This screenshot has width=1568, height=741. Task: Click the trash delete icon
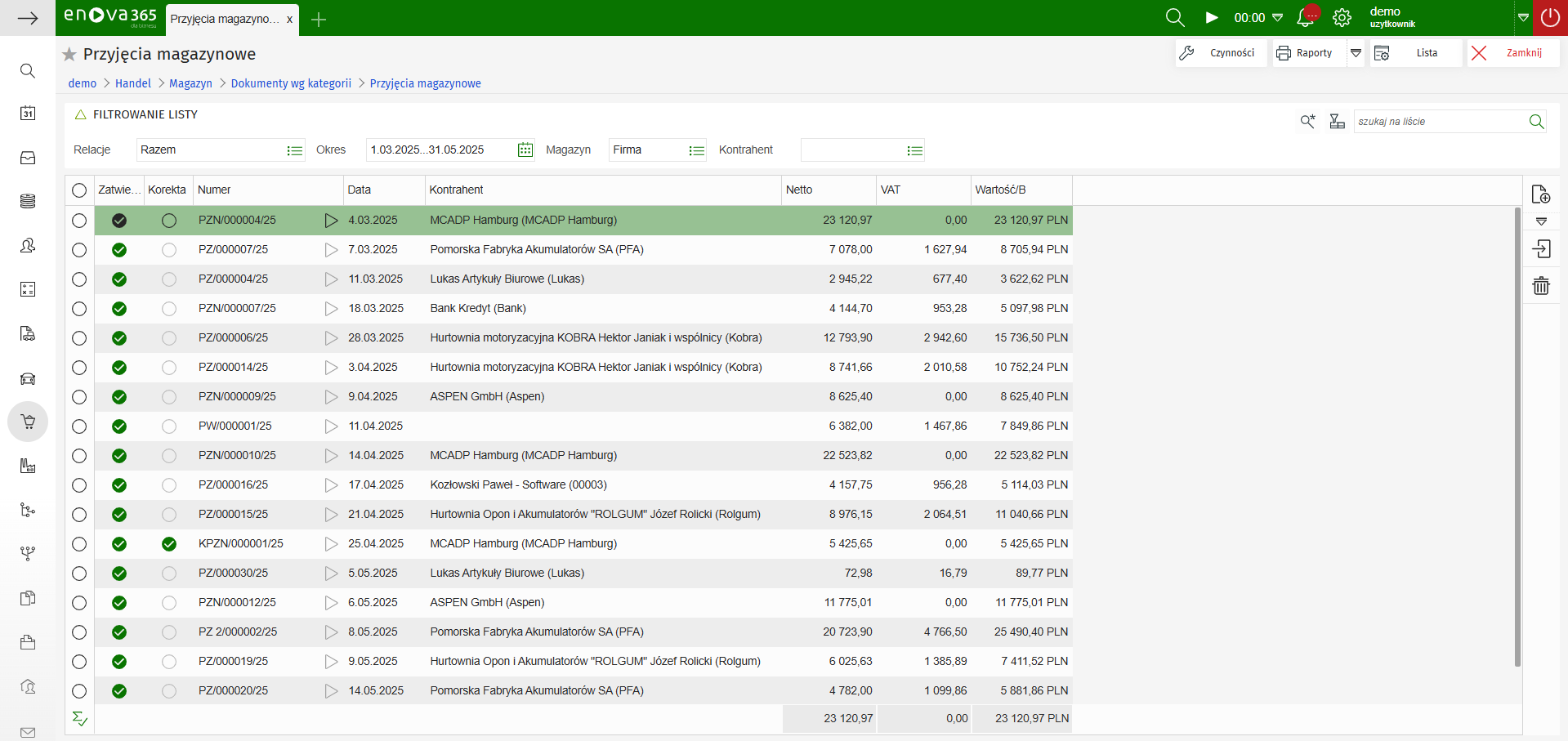pyautogui.click(x=1540, y=286)
